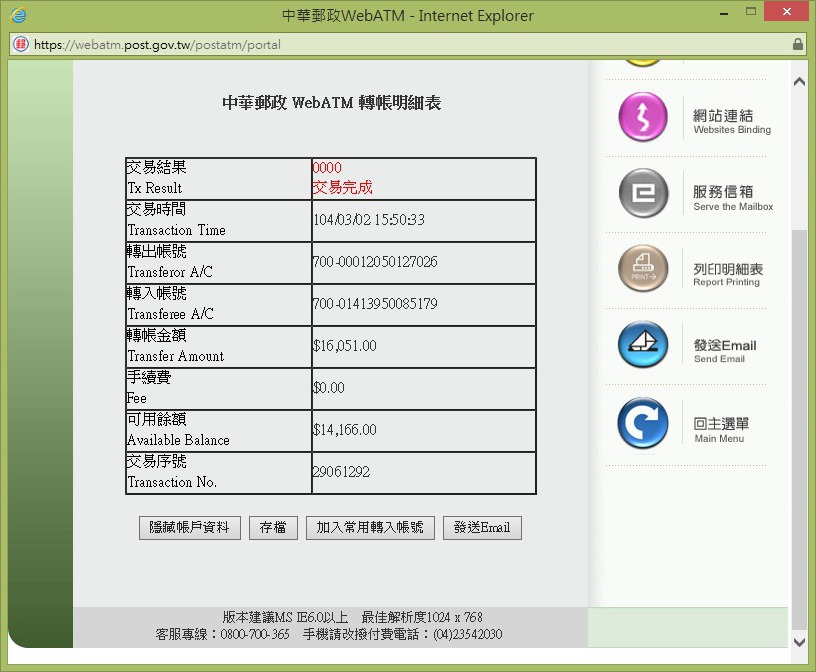Screen dimensions: 816x672
Task: Open the 發送Email Send Email sidebar link
Action: (x=724, y=351)
